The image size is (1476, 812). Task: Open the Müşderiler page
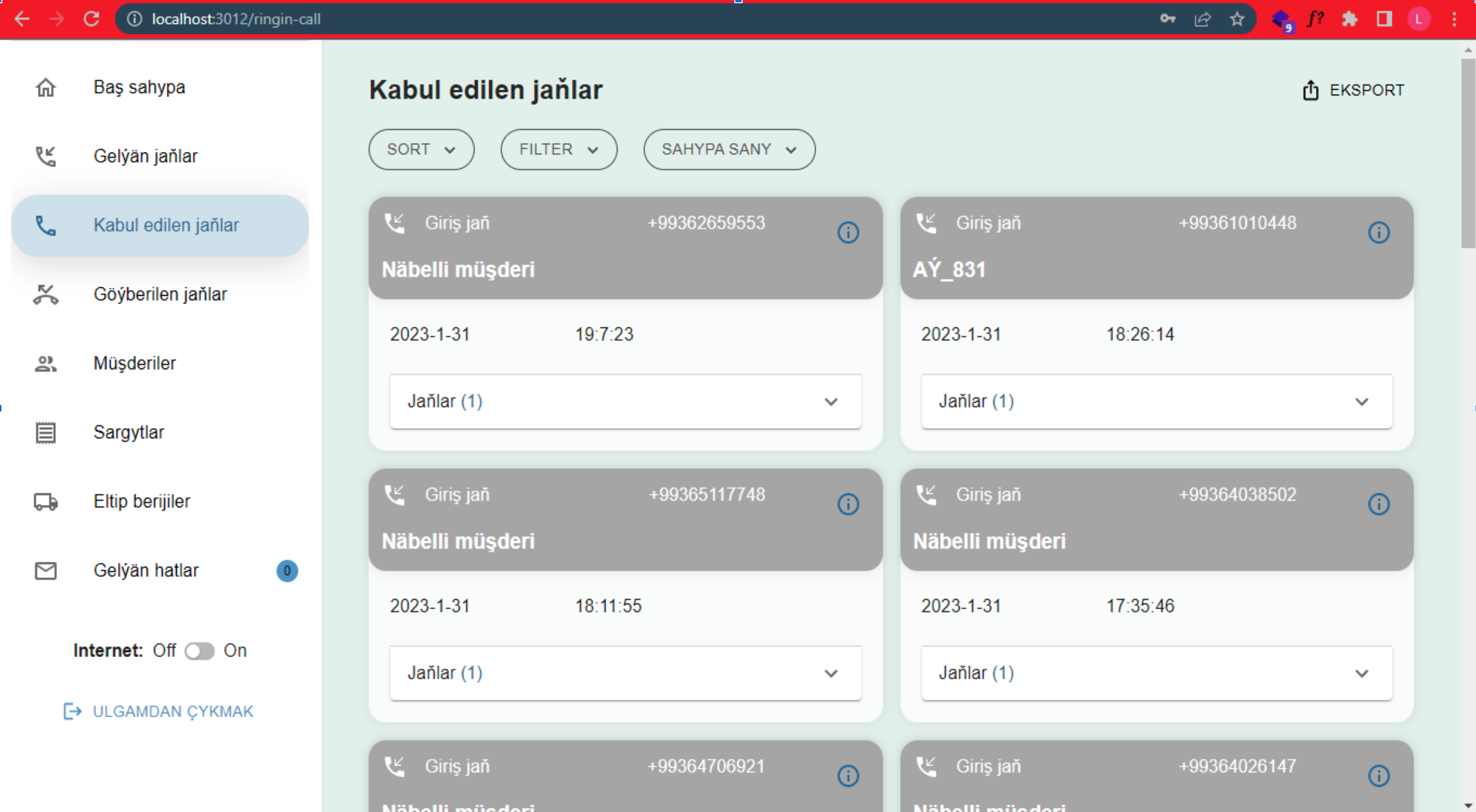point(160,363)
